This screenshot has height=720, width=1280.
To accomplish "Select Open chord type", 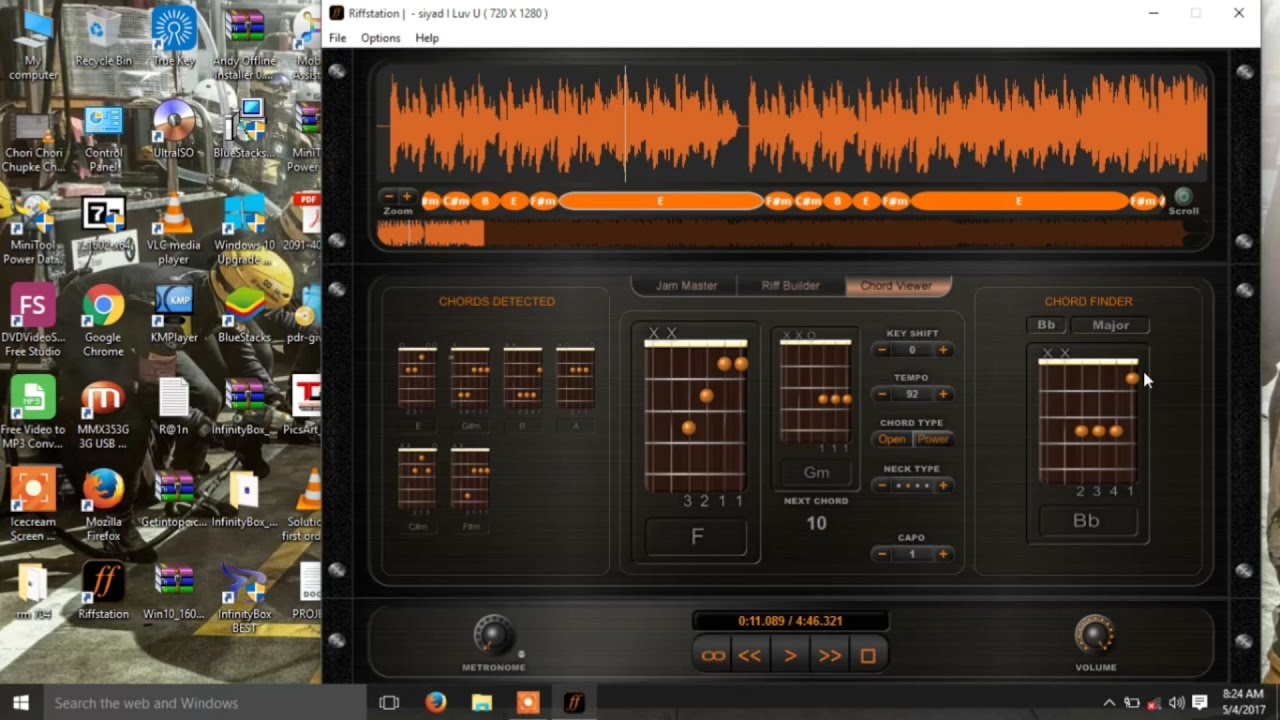I will click(x=891, y=439).
